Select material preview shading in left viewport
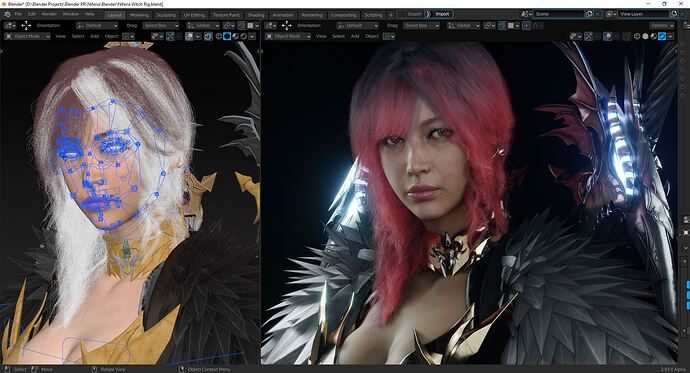 click(x=235, y=36)
